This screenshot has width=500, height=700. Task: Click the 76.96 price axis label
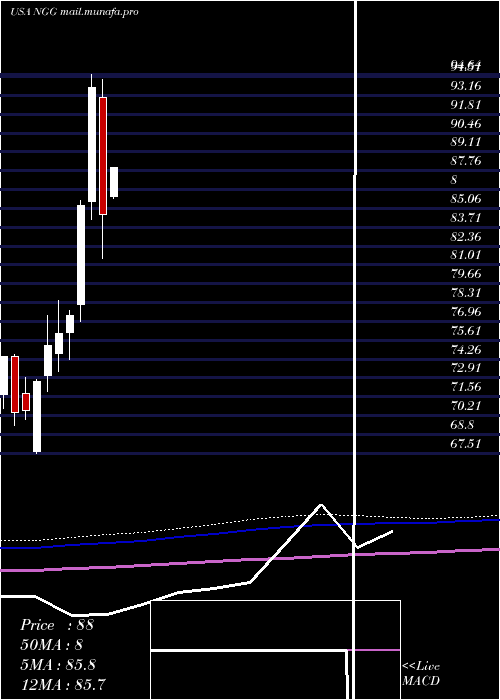[x=466, y=312]
